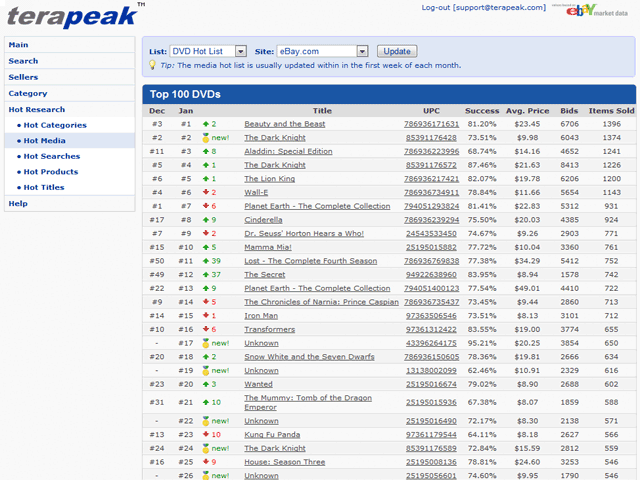
Task: Click the lightbulb tip icon
Action: pyautogui.click(x=152, y=65)
